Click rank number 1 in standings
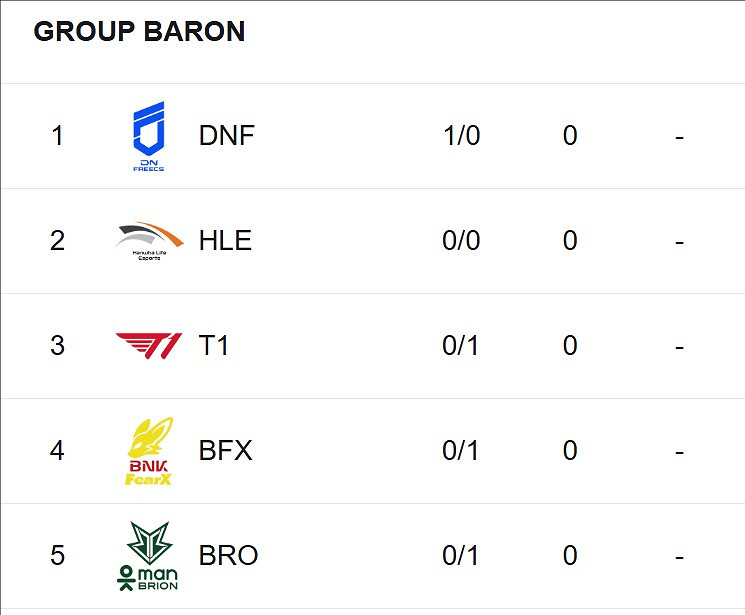745x615 pixels. click(57, 136)
